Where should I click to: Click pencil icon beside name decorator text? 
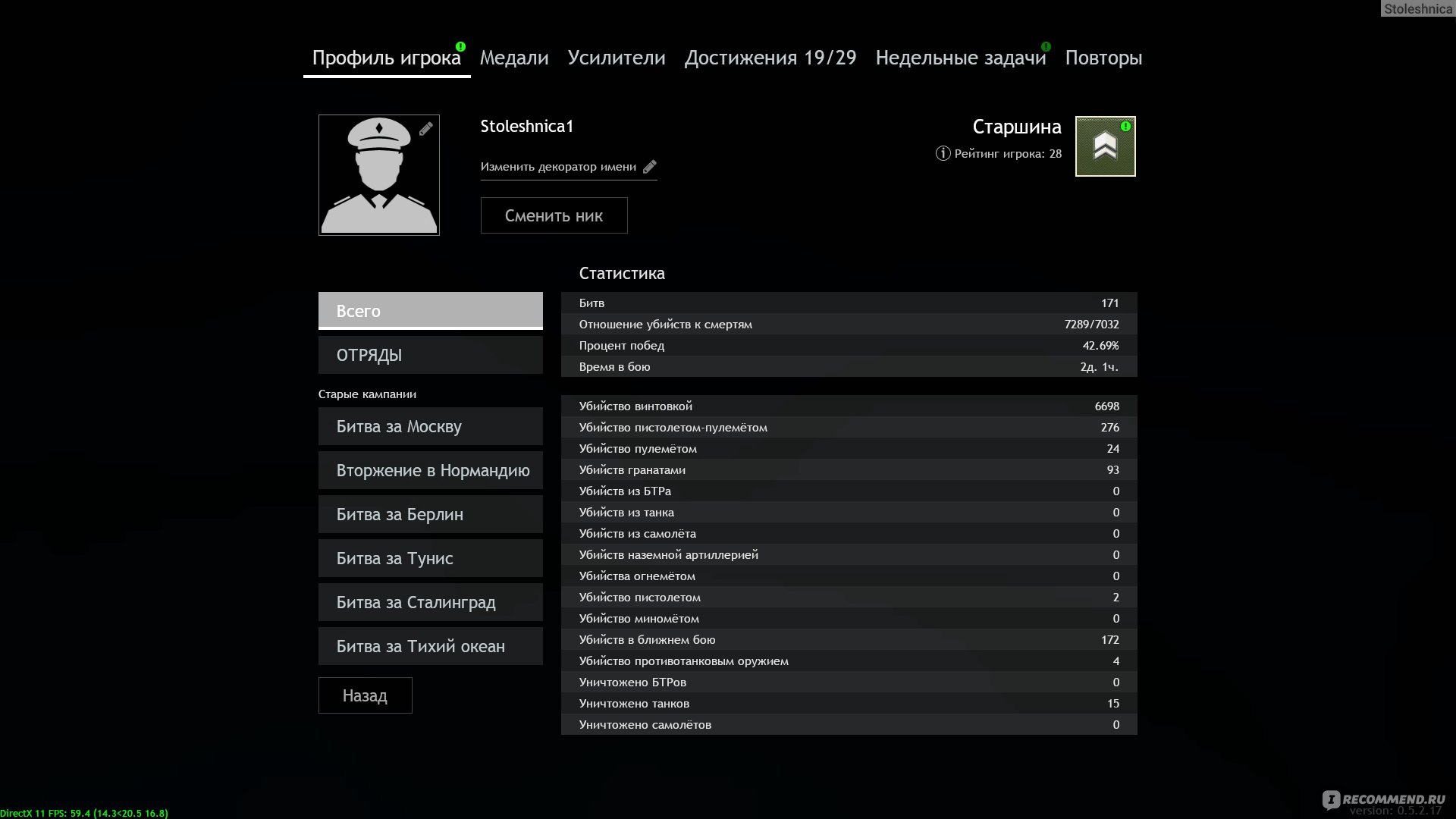(650, 167)
